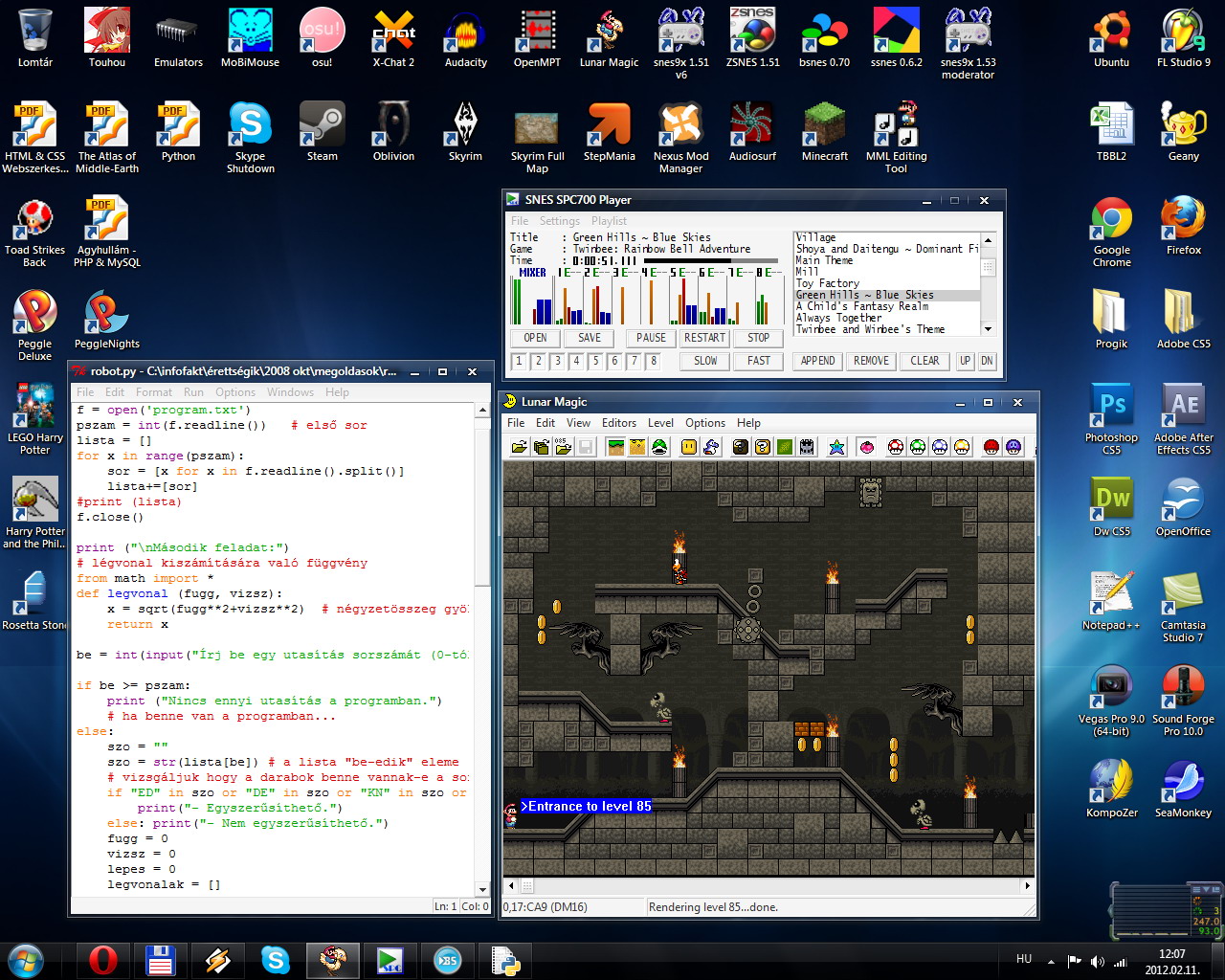Viewport: 1225px width, 980px height.
Task: Select the OpenMPT desktop icon
Action: (537, 38)
